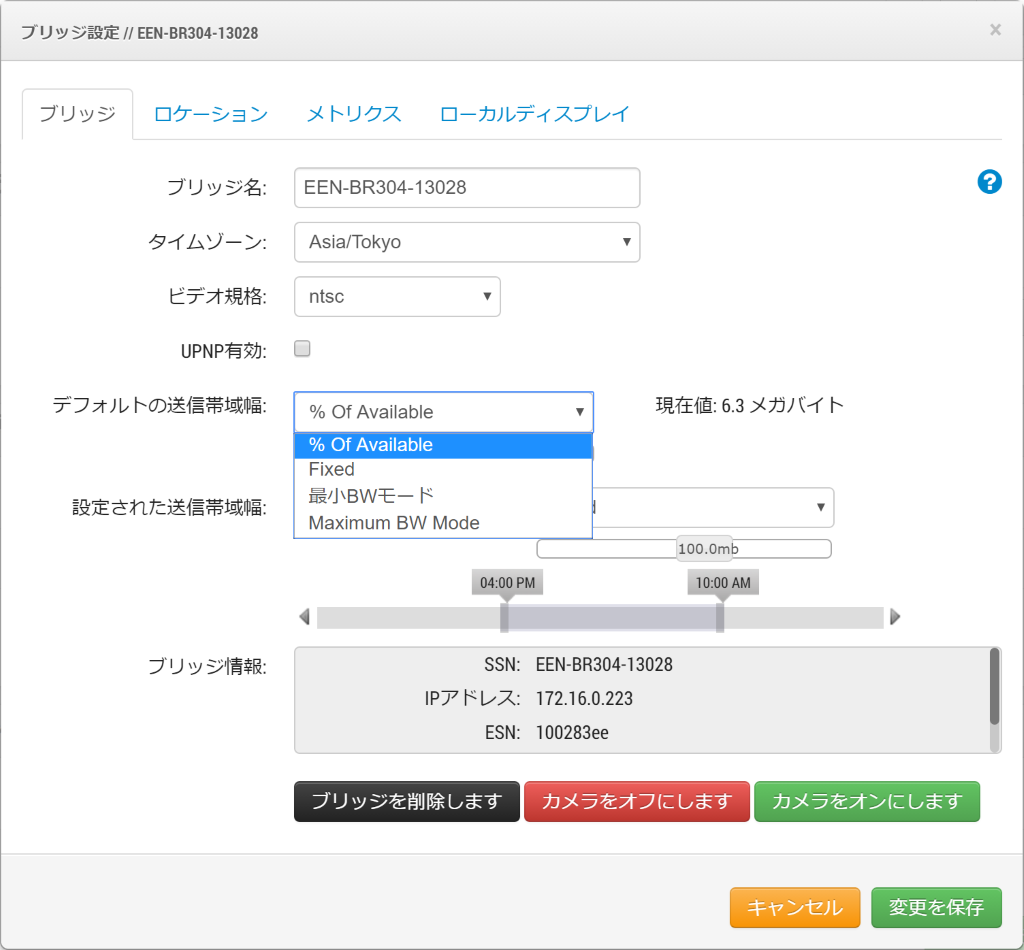Enable the UPNP有効 checkbox
This screenshot has height=950, width=1024.
tap(302, 349)
